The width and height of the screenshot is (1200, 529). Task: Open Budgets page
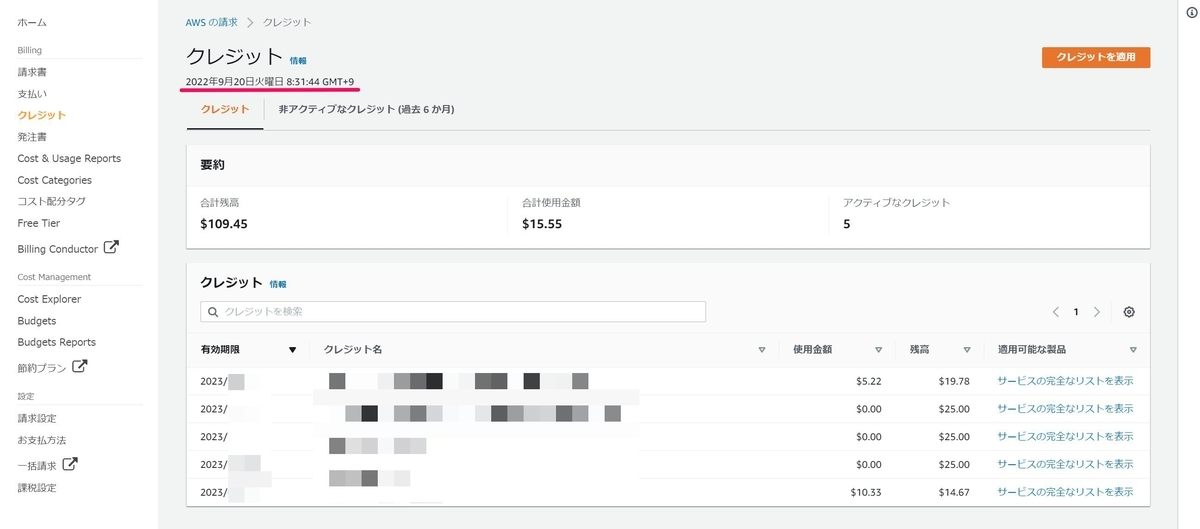[37, 321]
